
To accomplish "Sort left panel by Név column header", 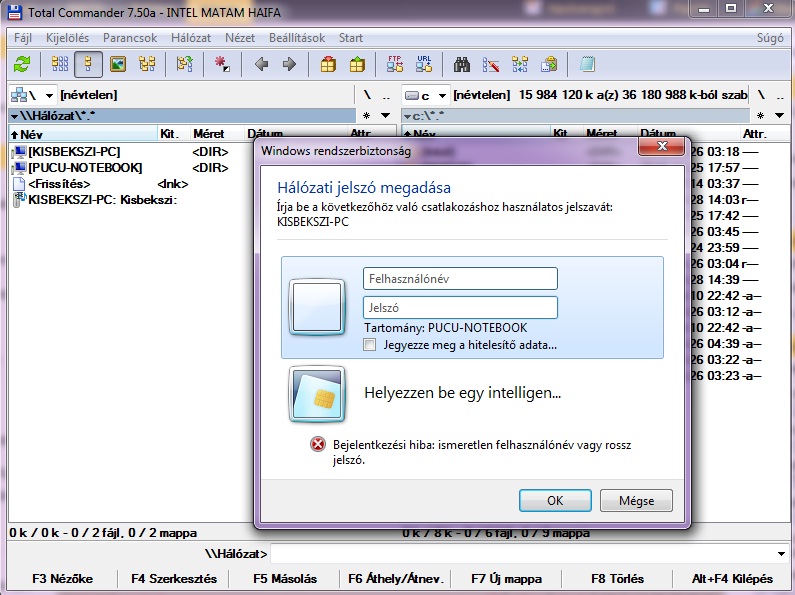I will [84, 134].
